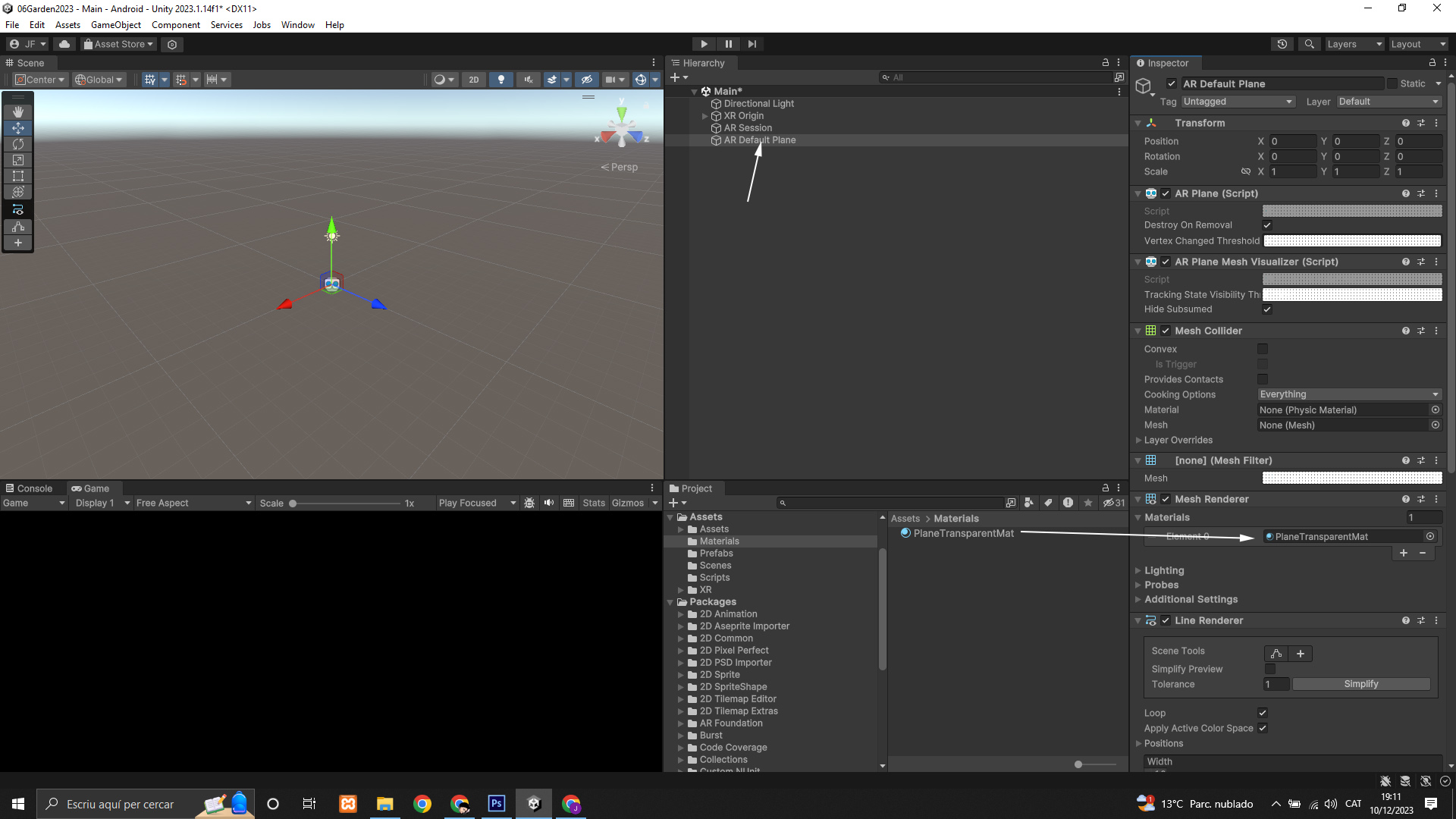Open Undo History icon
This screenshot has width=1456, height=819.
[x=1282, y=44]
